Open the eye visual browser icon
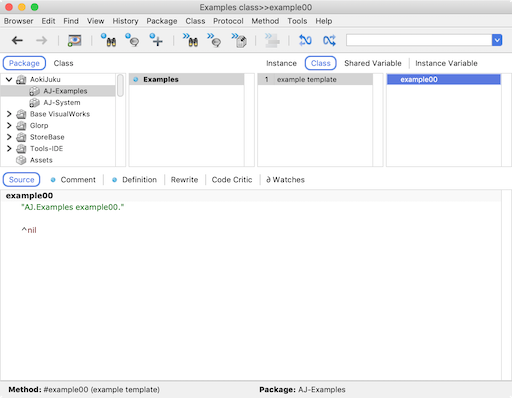Screen dimensions: 512x398 pyautogui.click(x=75, y=41)
